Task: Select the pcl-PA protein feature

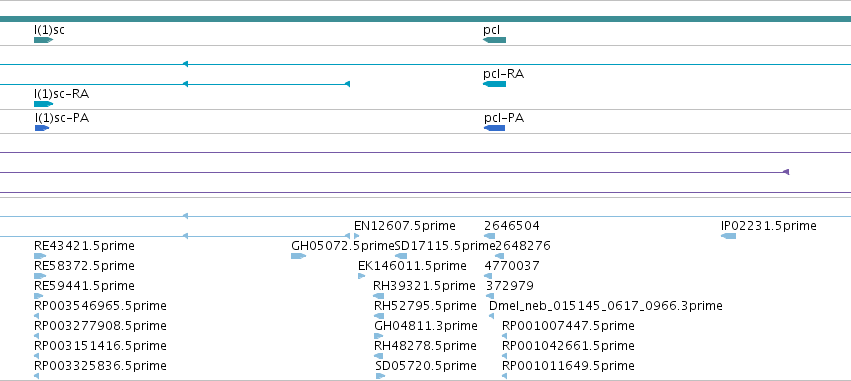Action: (x=494, y=128)
